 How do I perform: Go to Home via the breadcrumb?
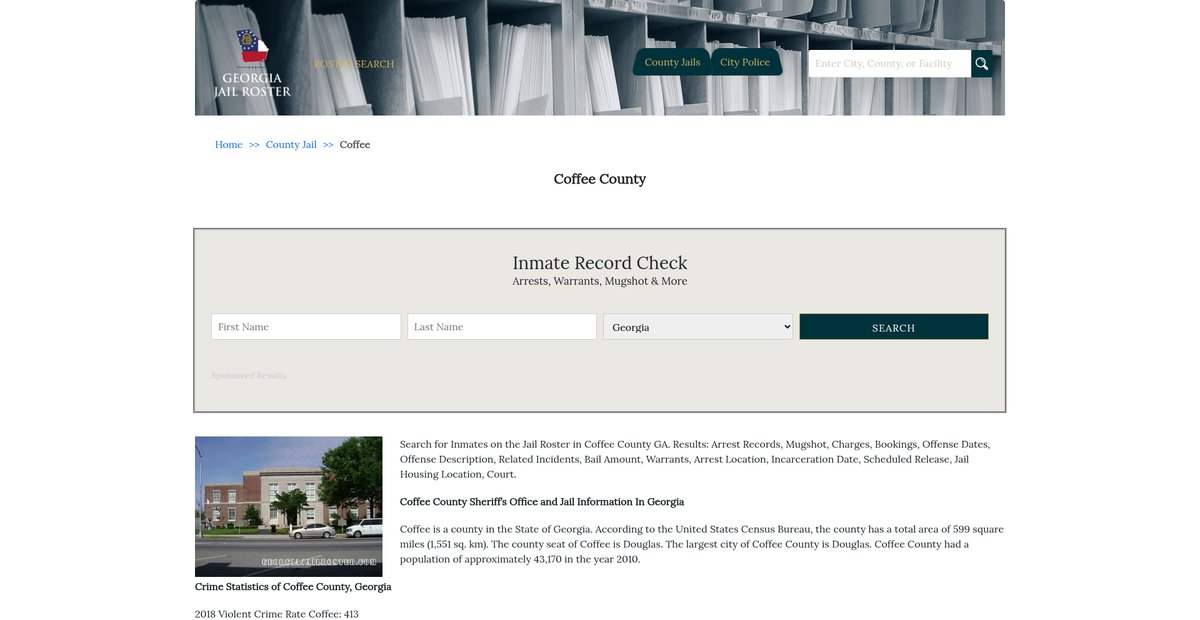[228, 145]
